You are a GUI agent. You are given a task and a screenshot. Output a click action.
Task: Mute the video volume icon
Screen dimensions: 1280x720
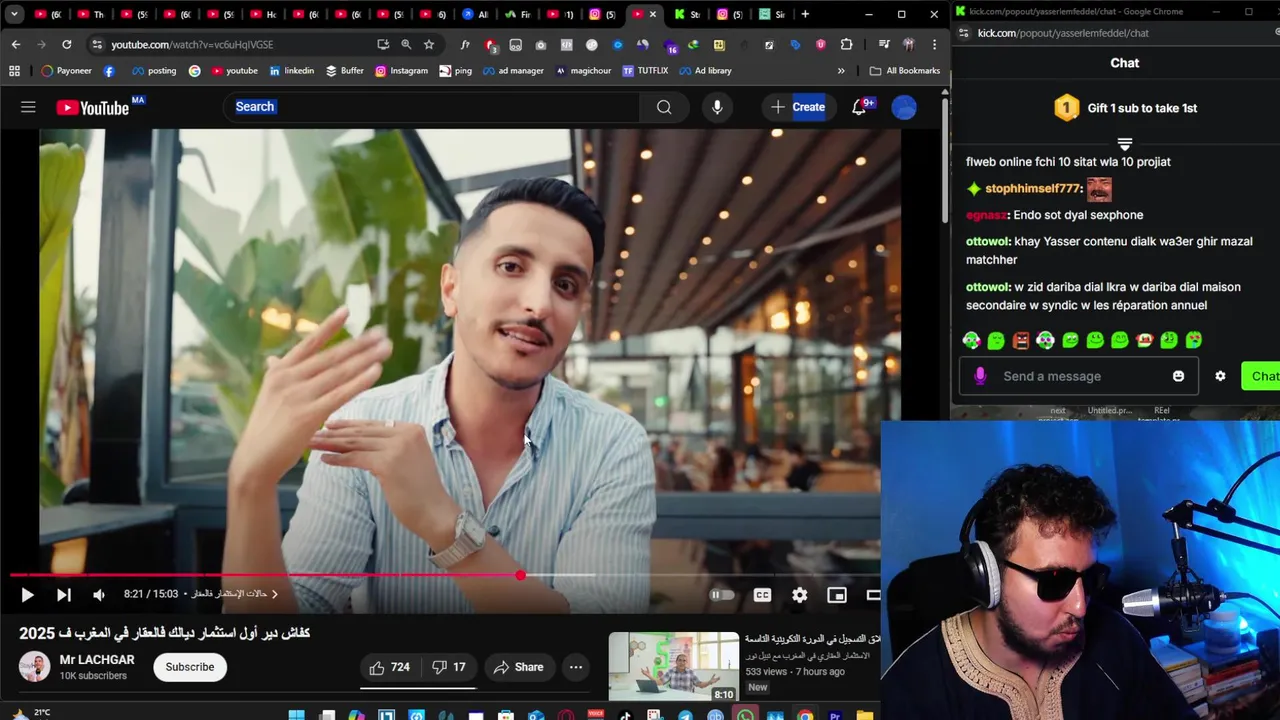click(x=99, y=595)
